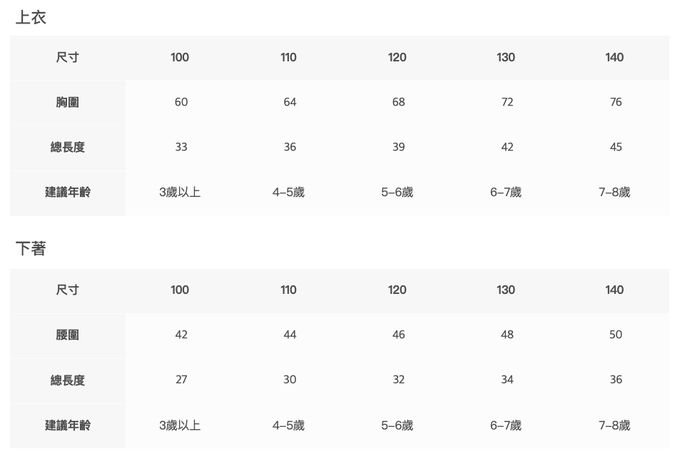This screenshot has height=453, width=680.
Task: Select the 下著 total length value 34
Action: [506, 380]
